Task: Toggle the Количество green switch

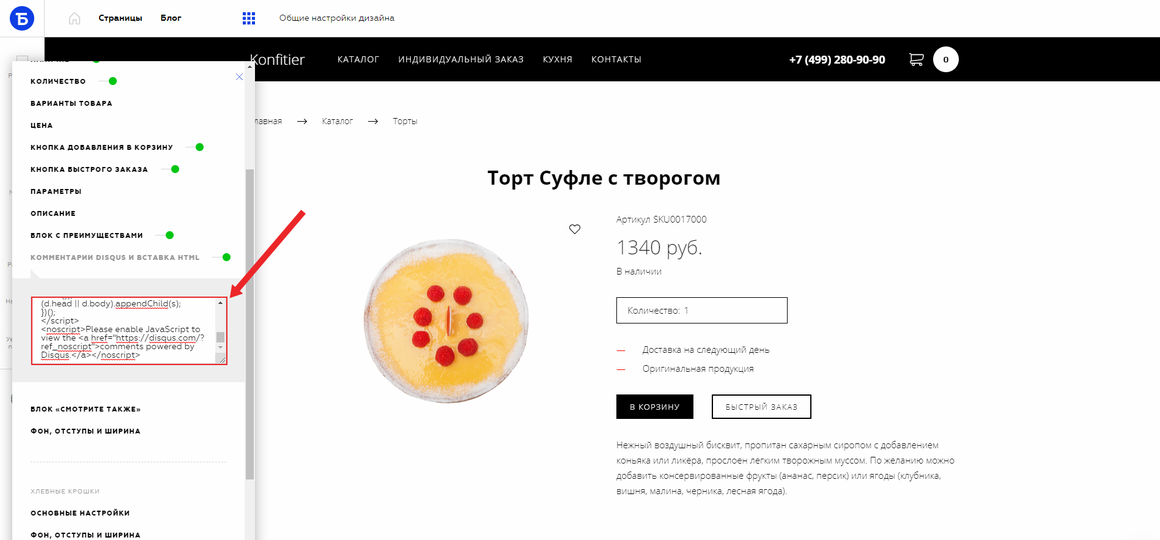Action: point(108,81)
